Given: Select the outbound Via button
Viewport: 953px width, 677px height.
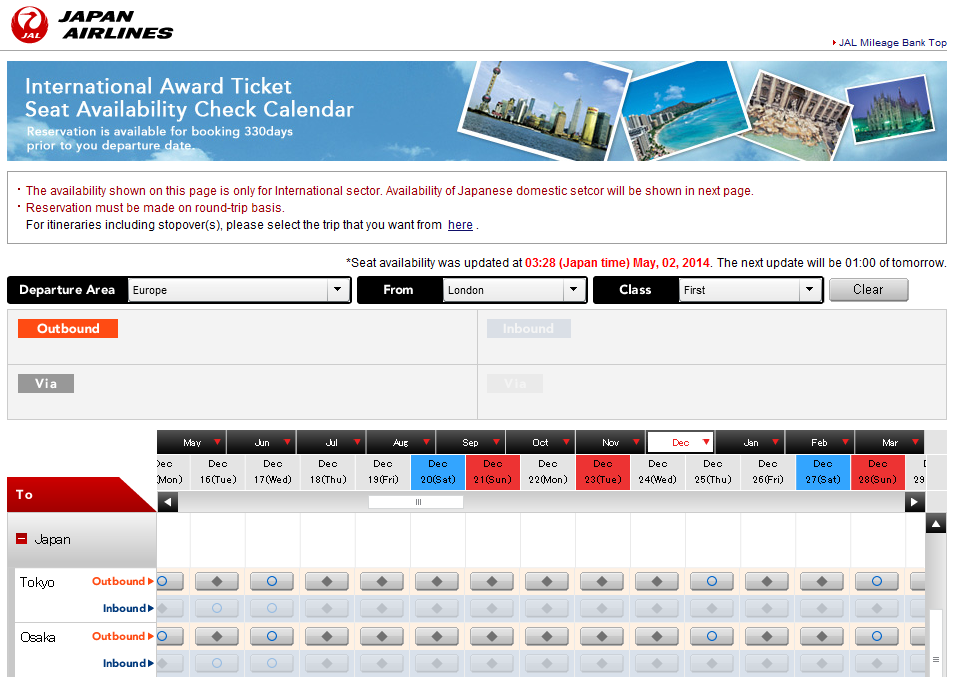Looking at the screenshot, I should pos(46,383).
